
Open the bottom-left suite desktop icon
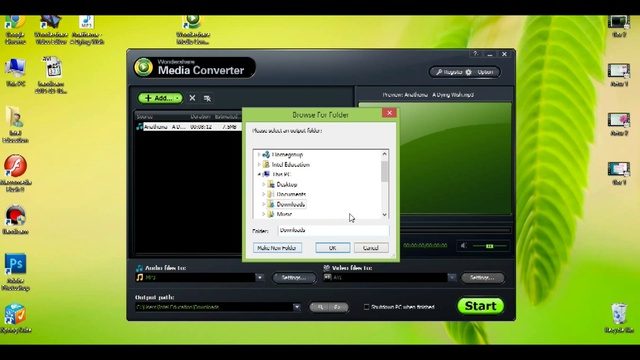16,318
